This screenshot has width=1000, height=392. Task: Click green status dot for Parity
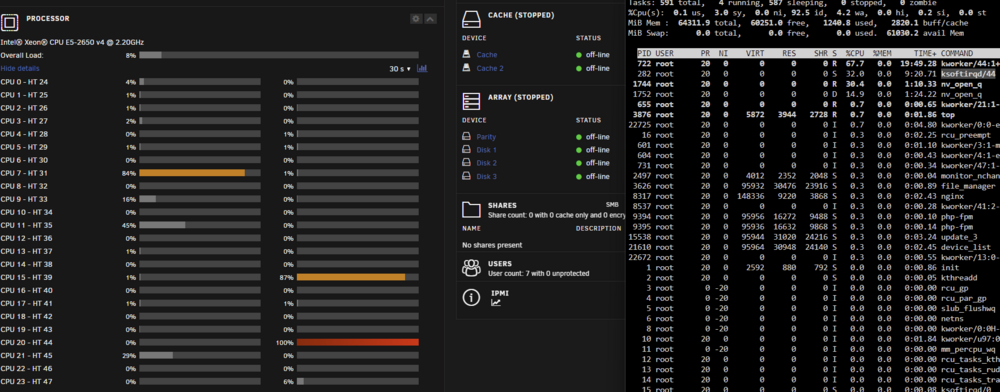click(x=579, y=136)
